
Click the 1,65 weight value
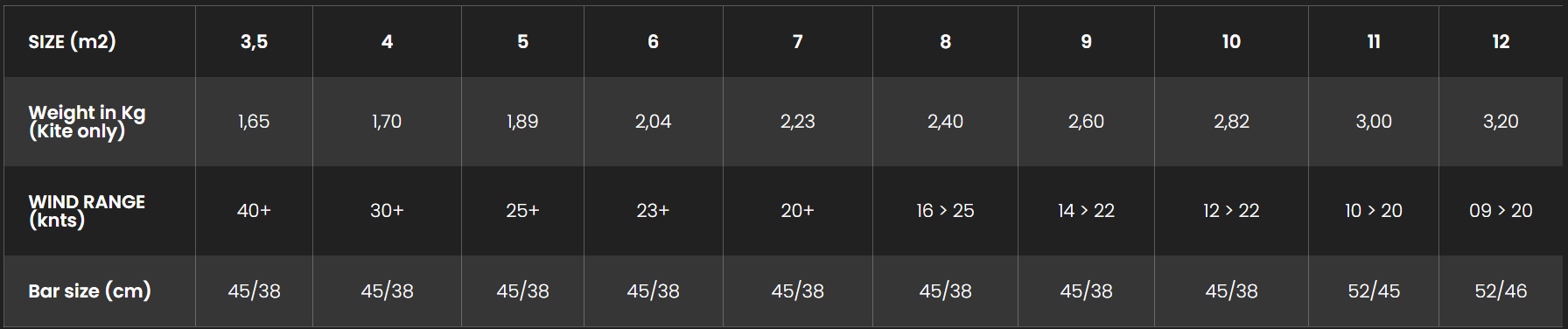pyautogui.click(x=254, y=122)
